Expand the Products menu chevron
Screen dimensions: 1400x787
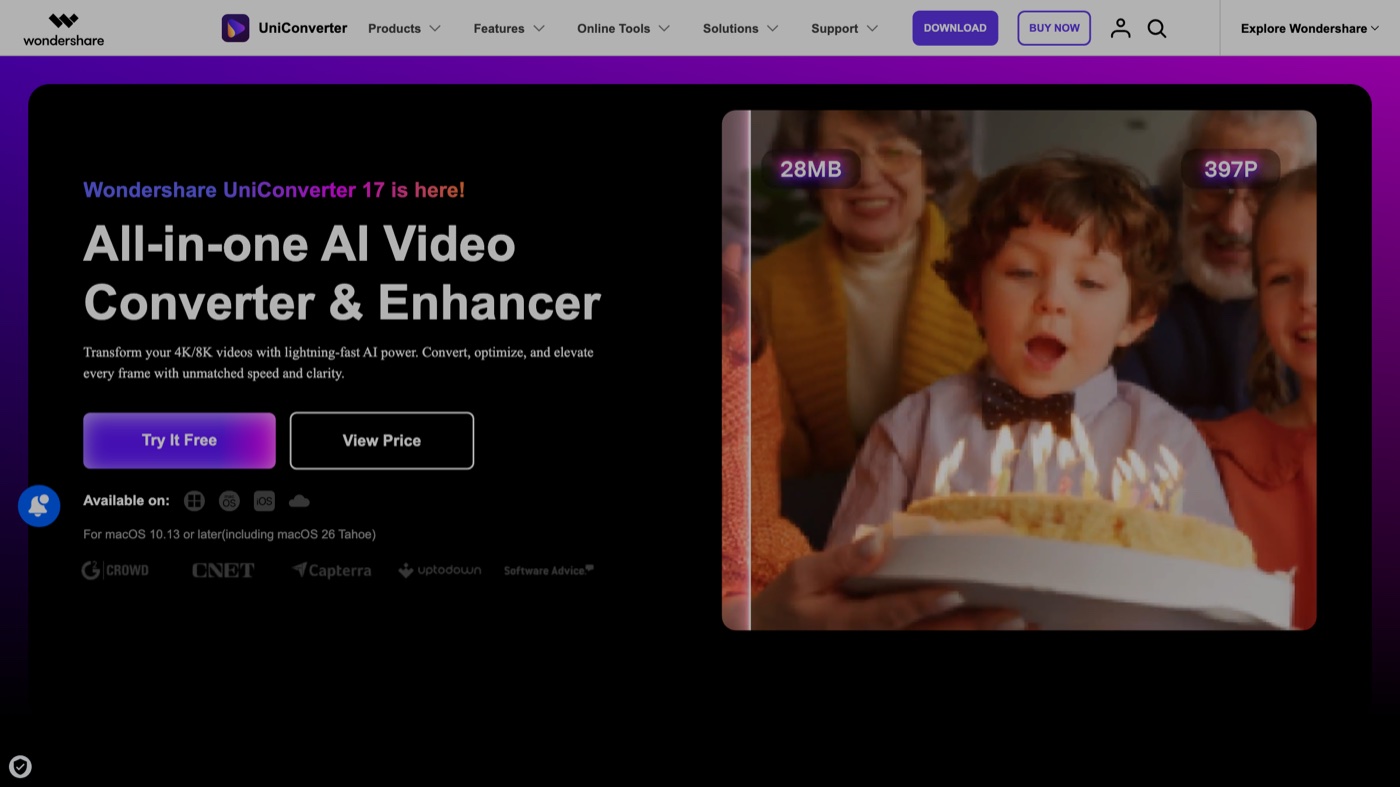click(x=435, y=28)
